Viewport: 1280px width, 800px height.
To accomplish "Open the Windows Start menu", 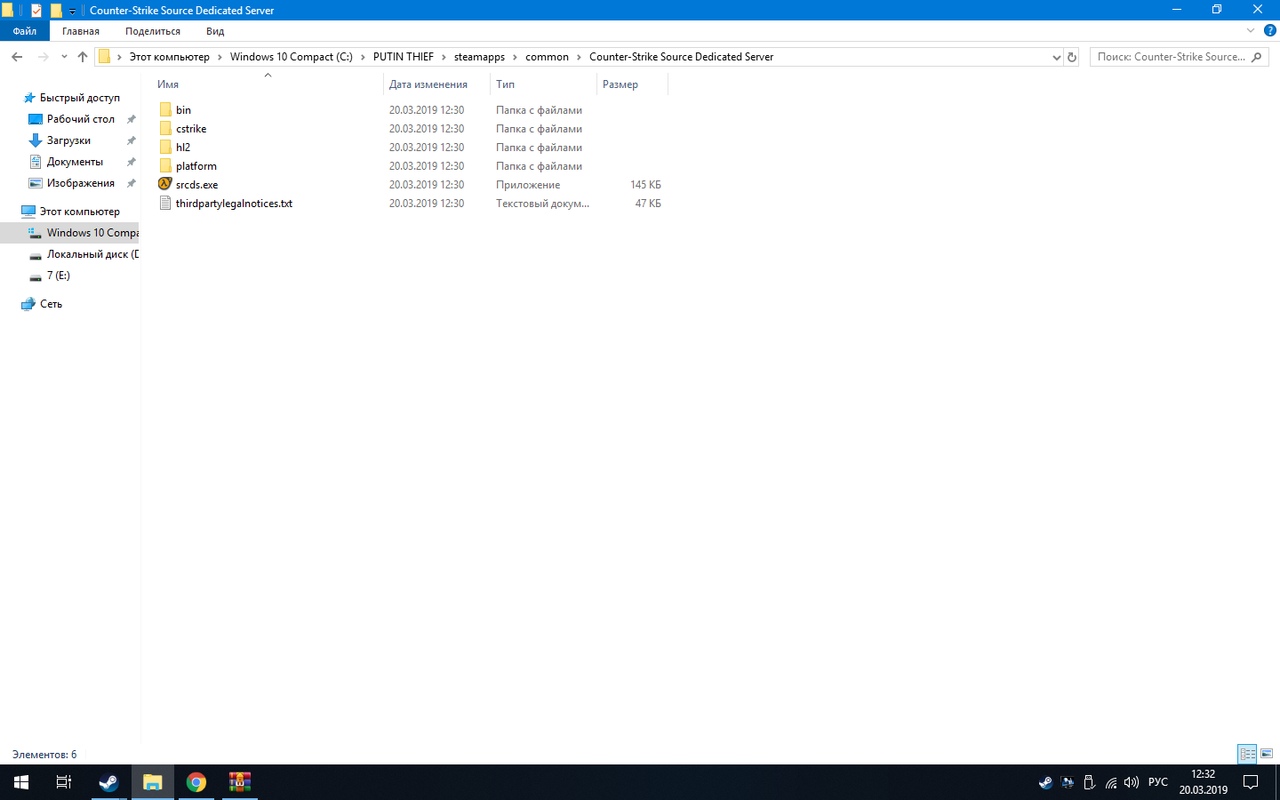I will point(20,782).
